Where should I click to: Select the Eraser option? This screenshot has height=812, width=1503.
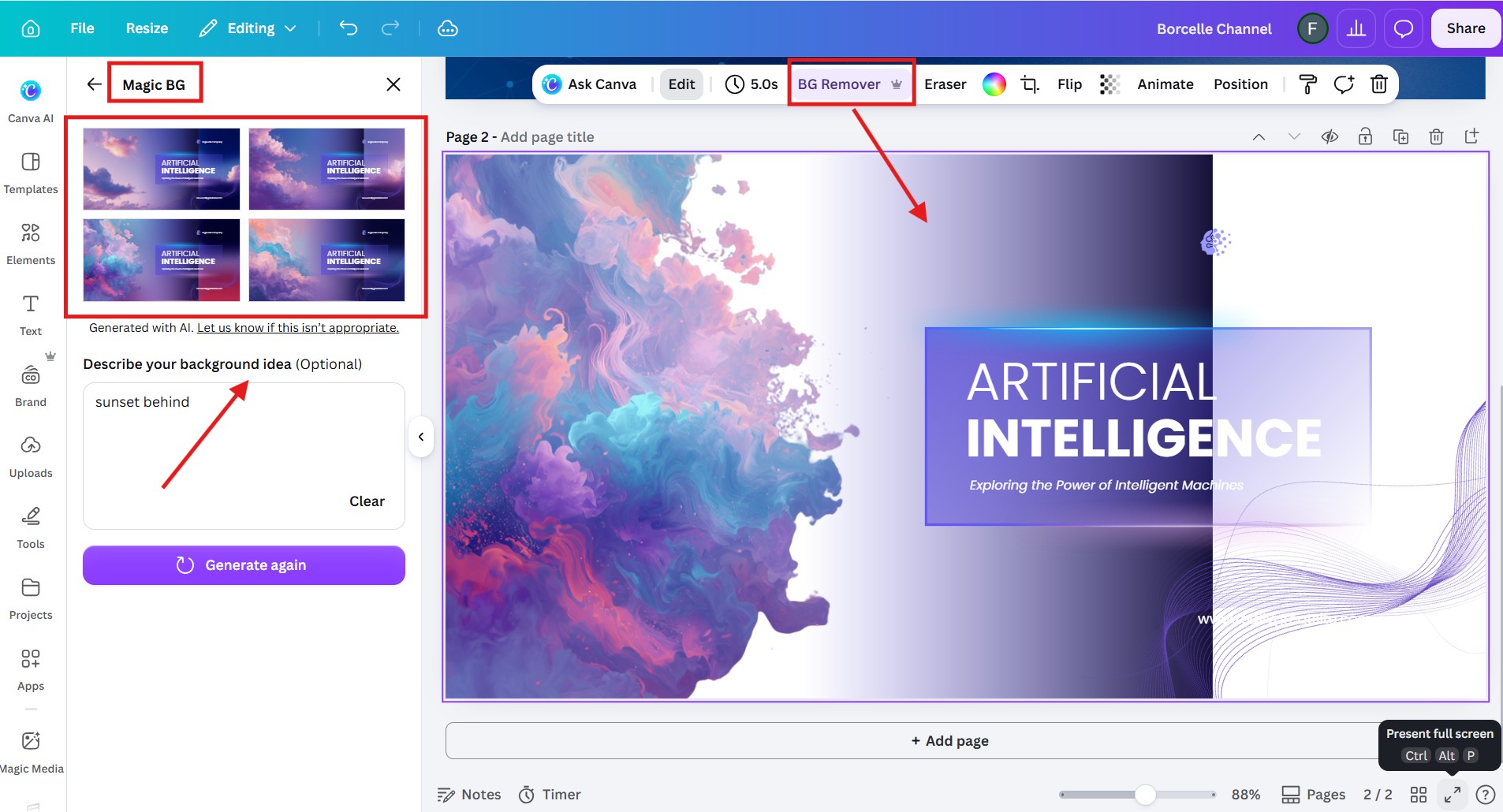pos(945,84)
